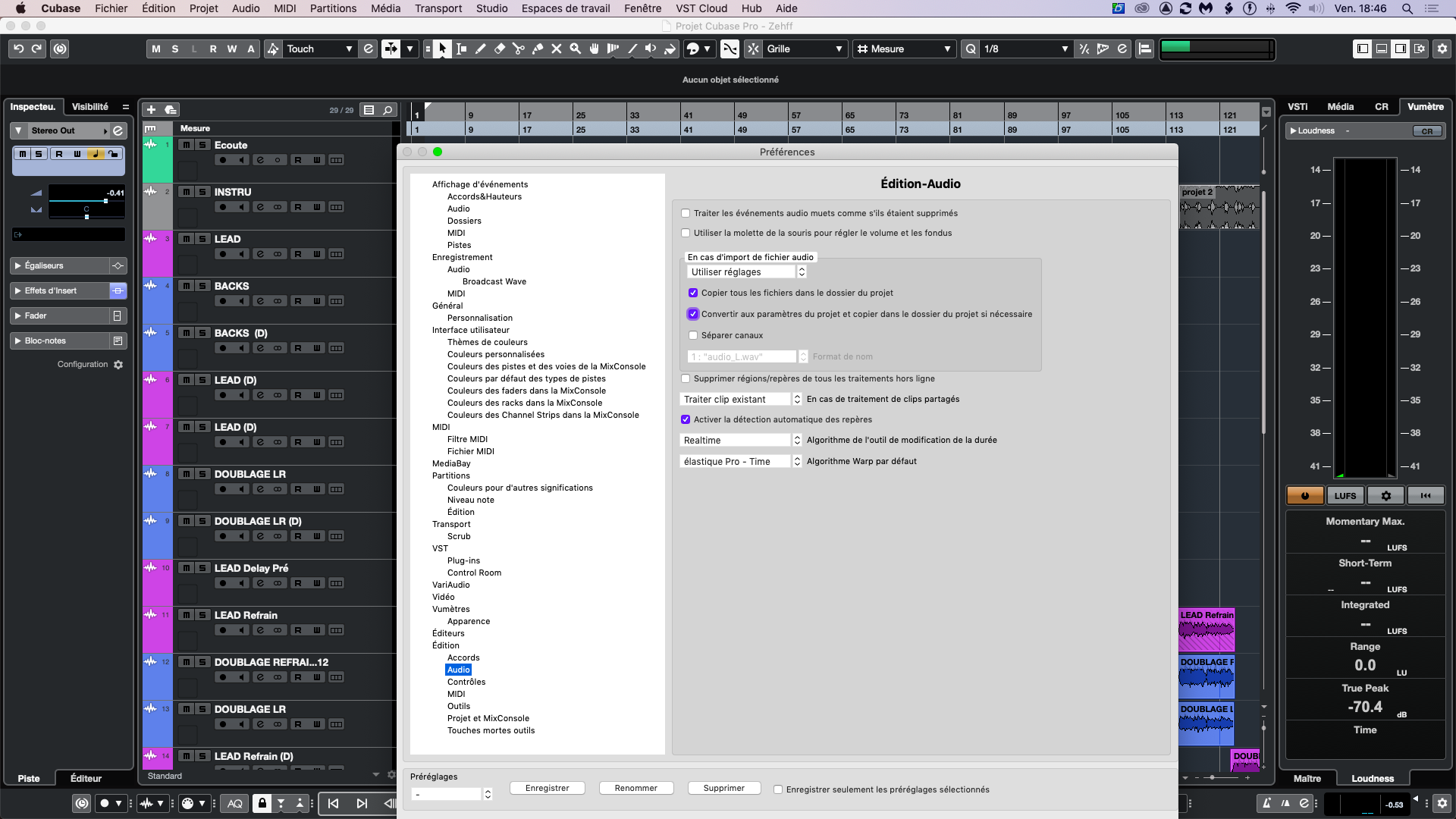Image resolution: width=1456 pixels, height=819 pixels.
Task: Click Add Track plus button
Action: coord(151,110)
